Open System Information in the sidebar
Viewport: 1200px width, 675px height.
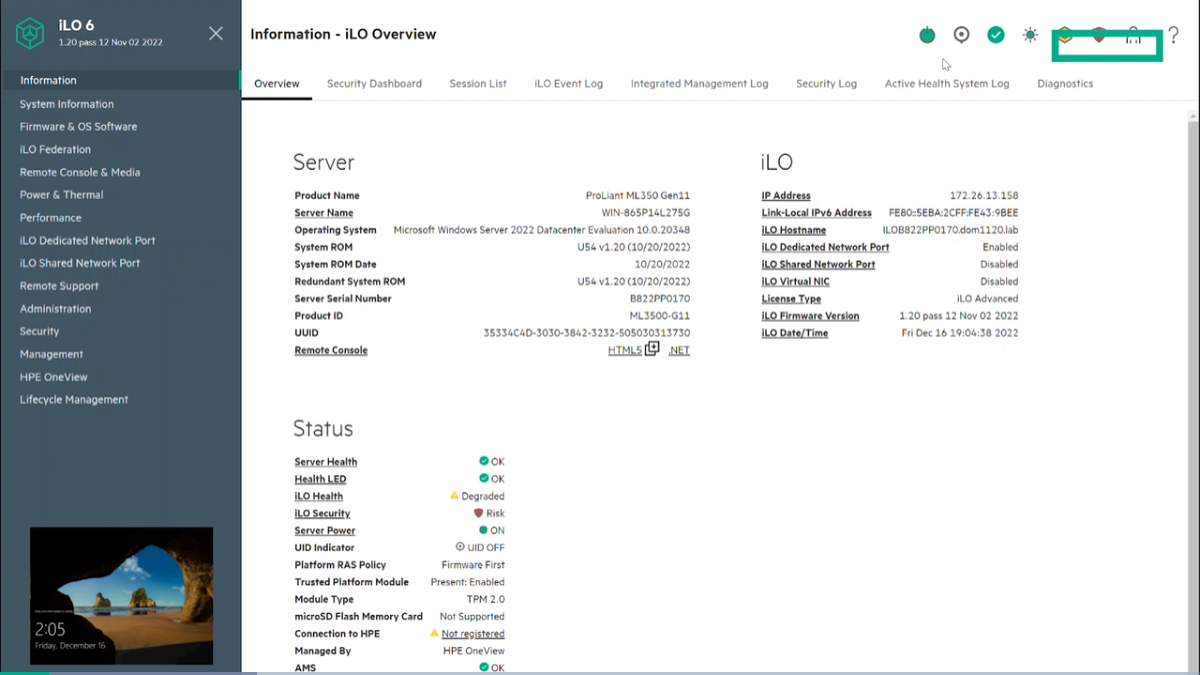(67, 104)
